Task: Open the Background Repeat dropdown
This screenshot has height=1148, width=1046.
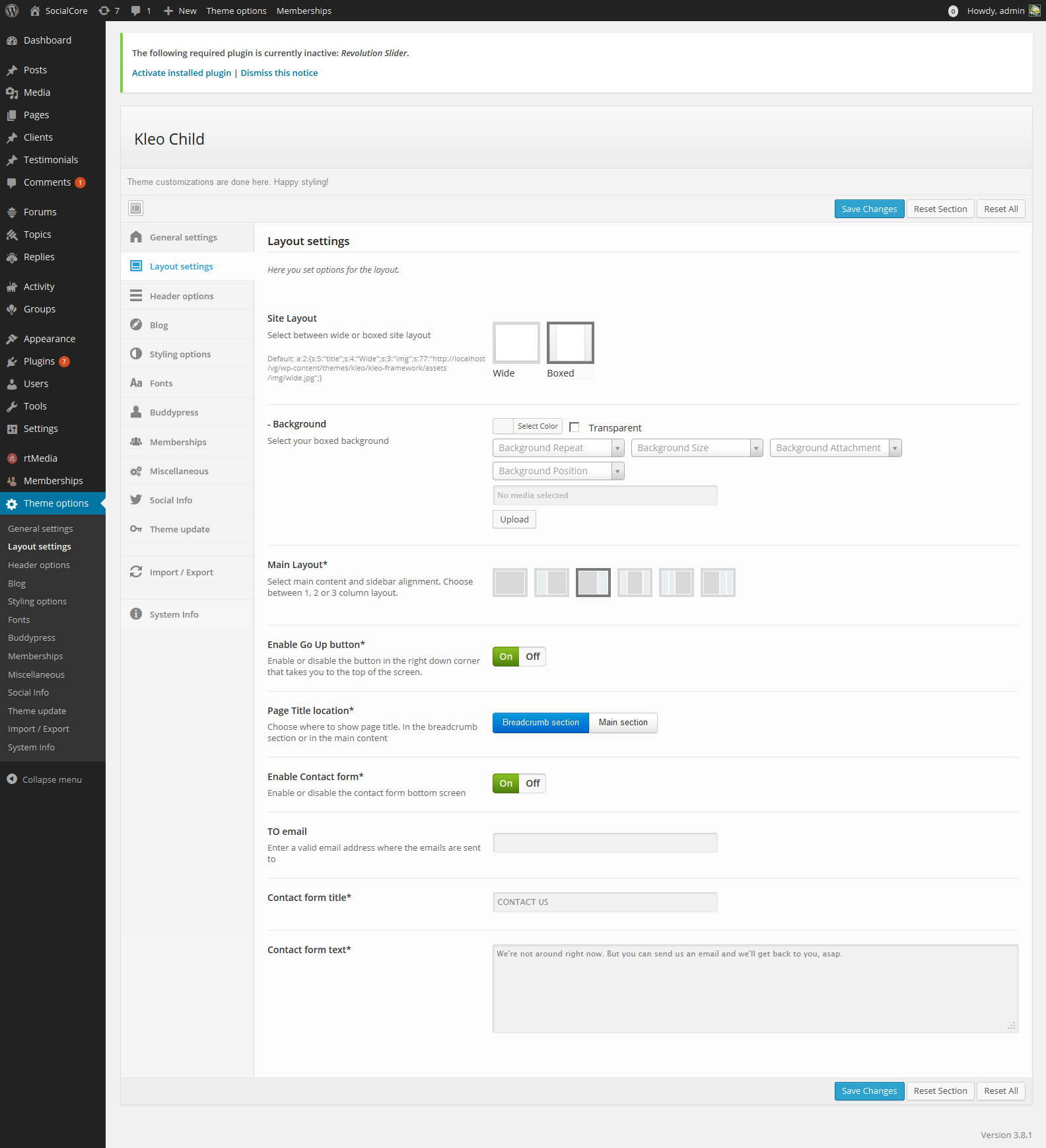Action: [558, 448]
